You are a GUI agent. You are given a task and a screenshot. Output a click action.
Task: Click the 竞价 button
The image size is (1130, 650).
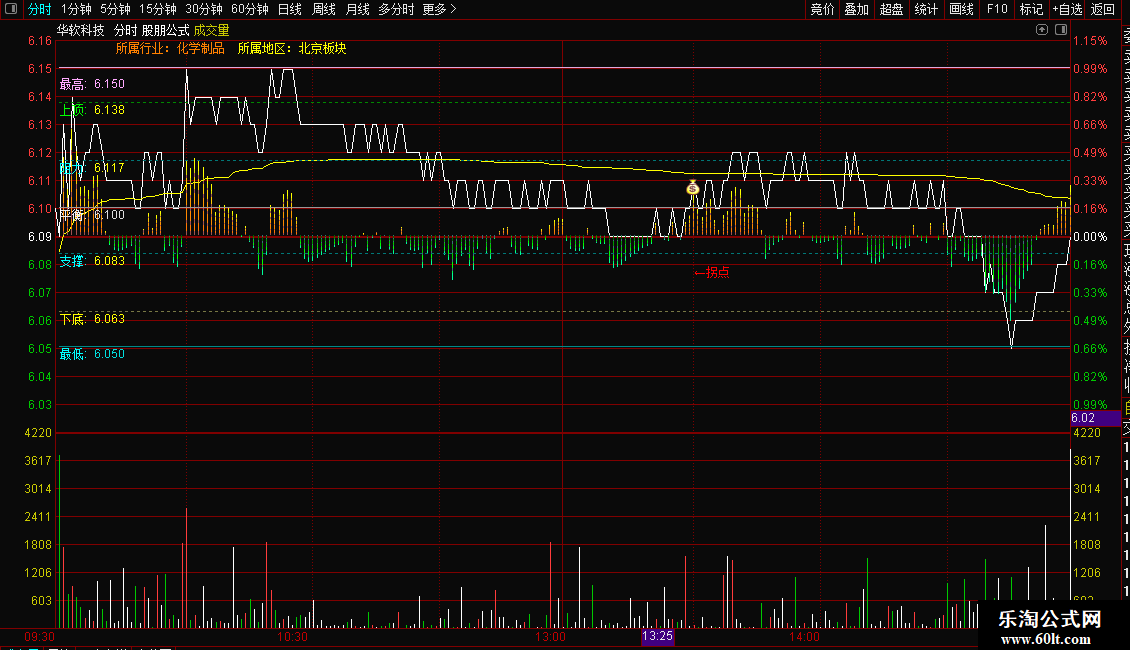click(822, 9)
